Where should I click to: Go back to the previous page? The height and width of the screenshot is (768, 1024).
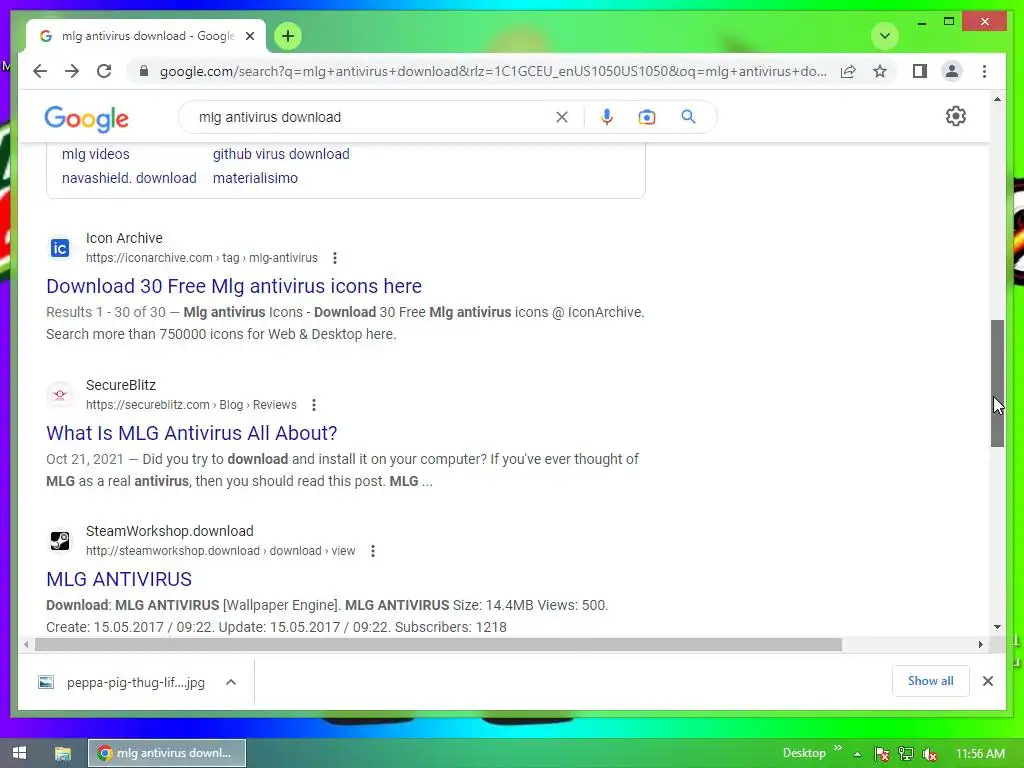coord(40,71)
